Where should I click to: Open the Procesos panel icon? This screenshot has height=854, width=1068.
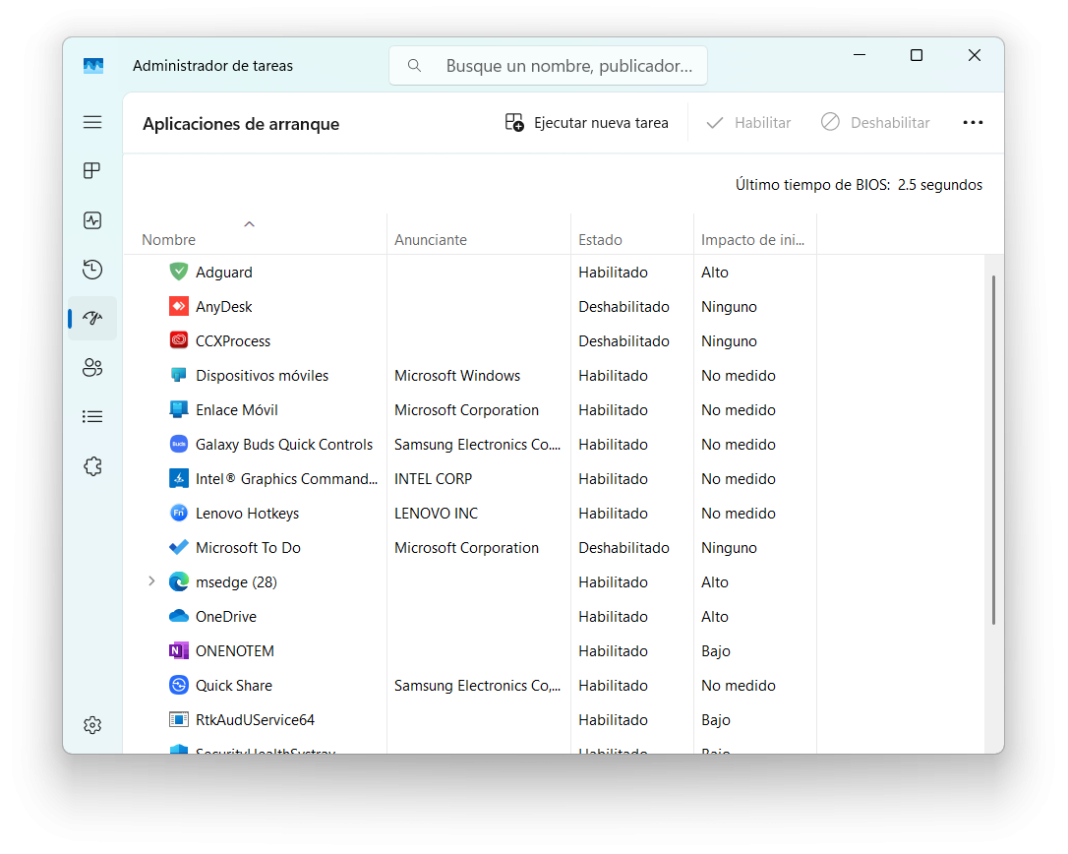click(x=92, y=170)
